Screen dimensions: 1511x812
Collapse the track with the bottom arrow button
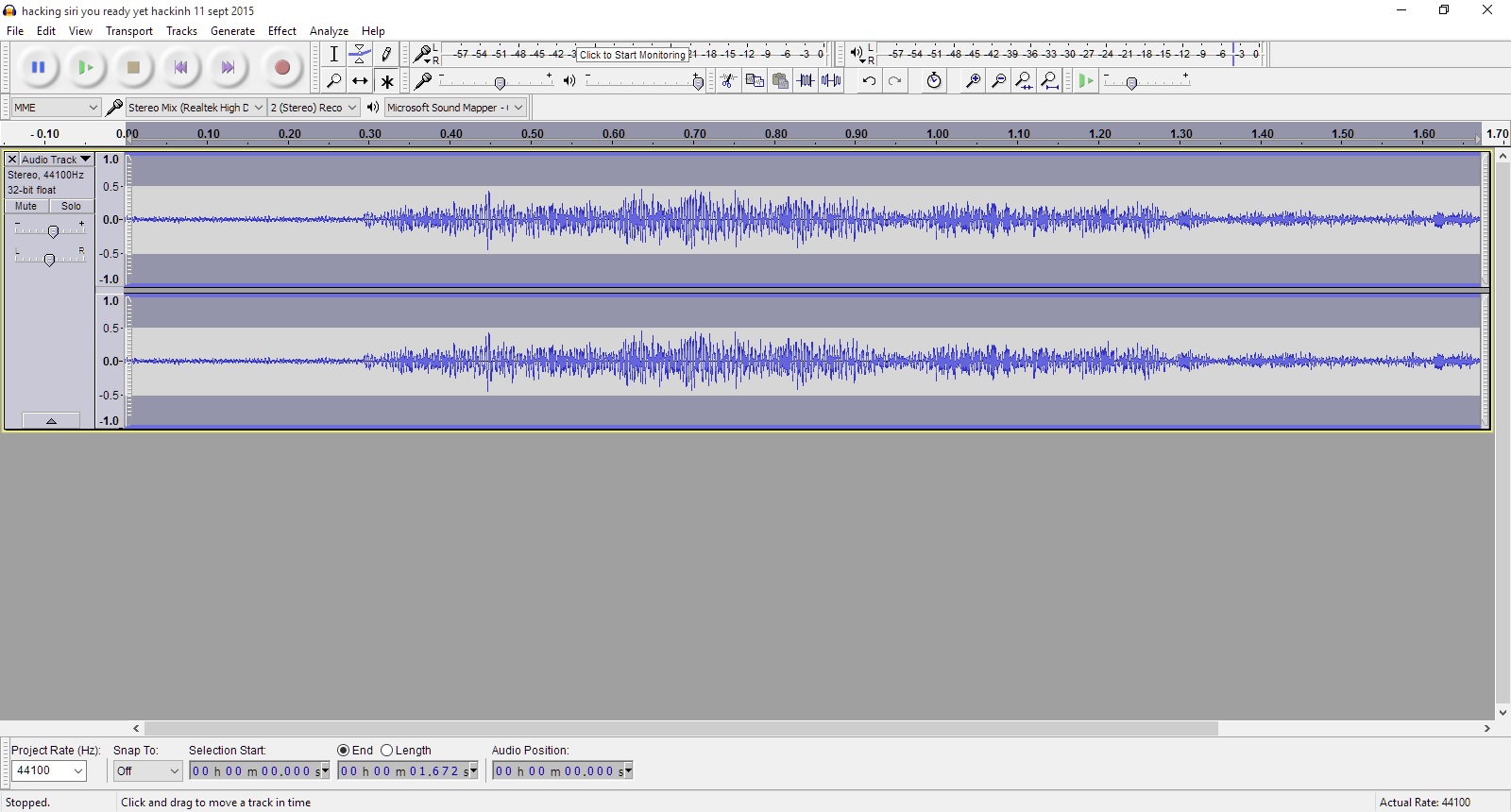pos(51,421)
